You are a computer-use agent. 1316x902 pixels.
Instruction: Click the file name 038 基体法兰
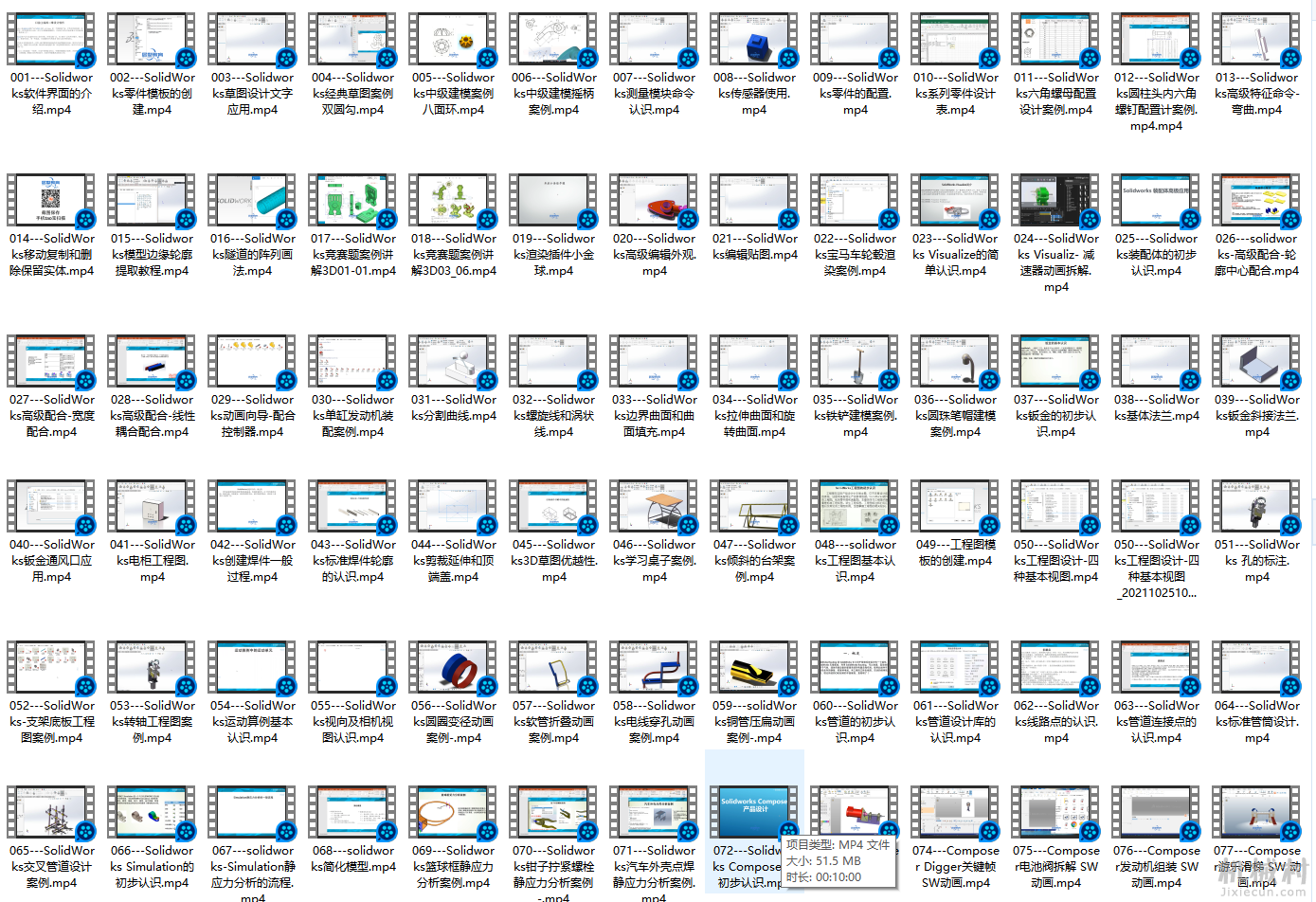pos(1156,407)
